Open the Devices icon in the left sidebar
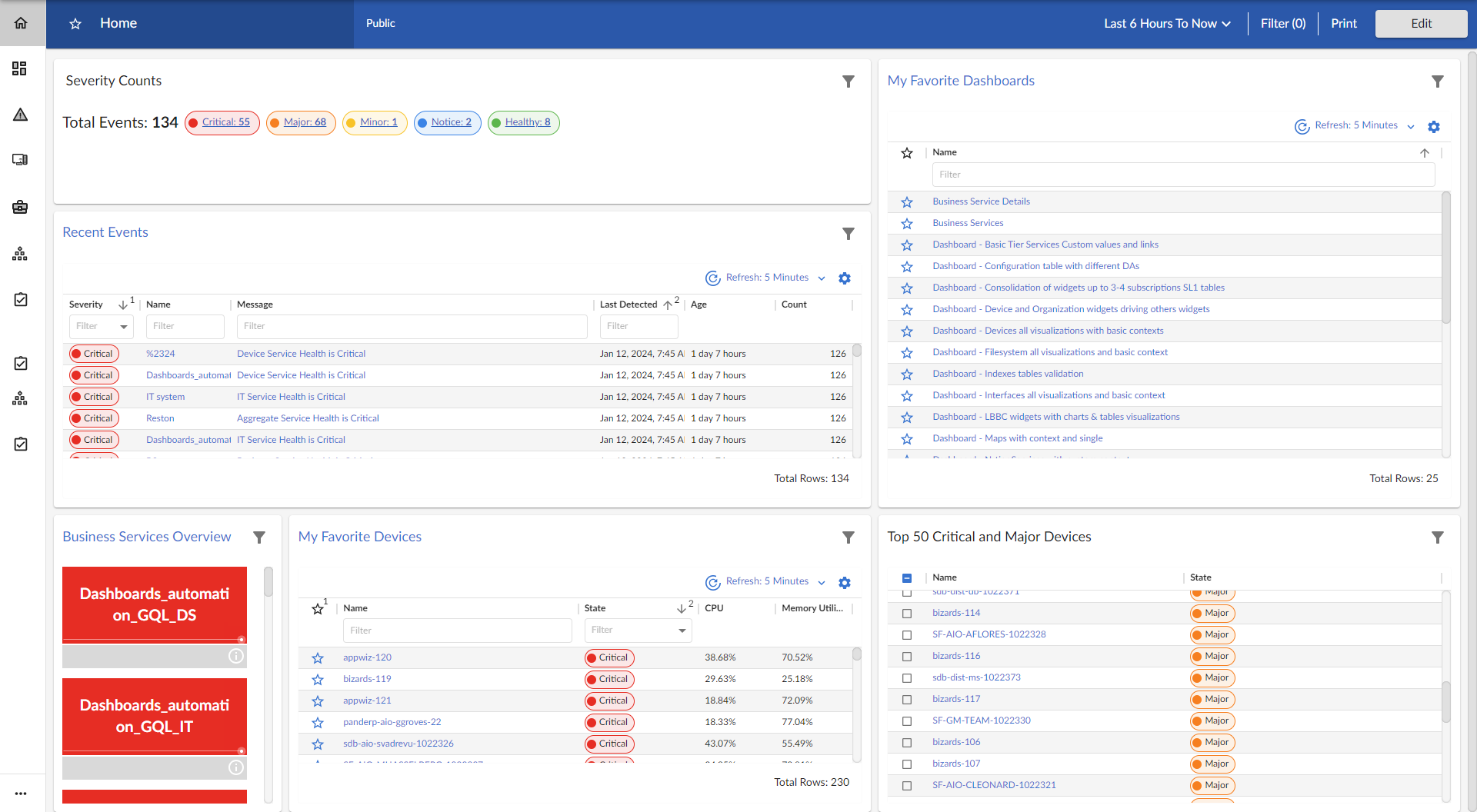This screenshot has height=812, width=1477. (20, 160)
